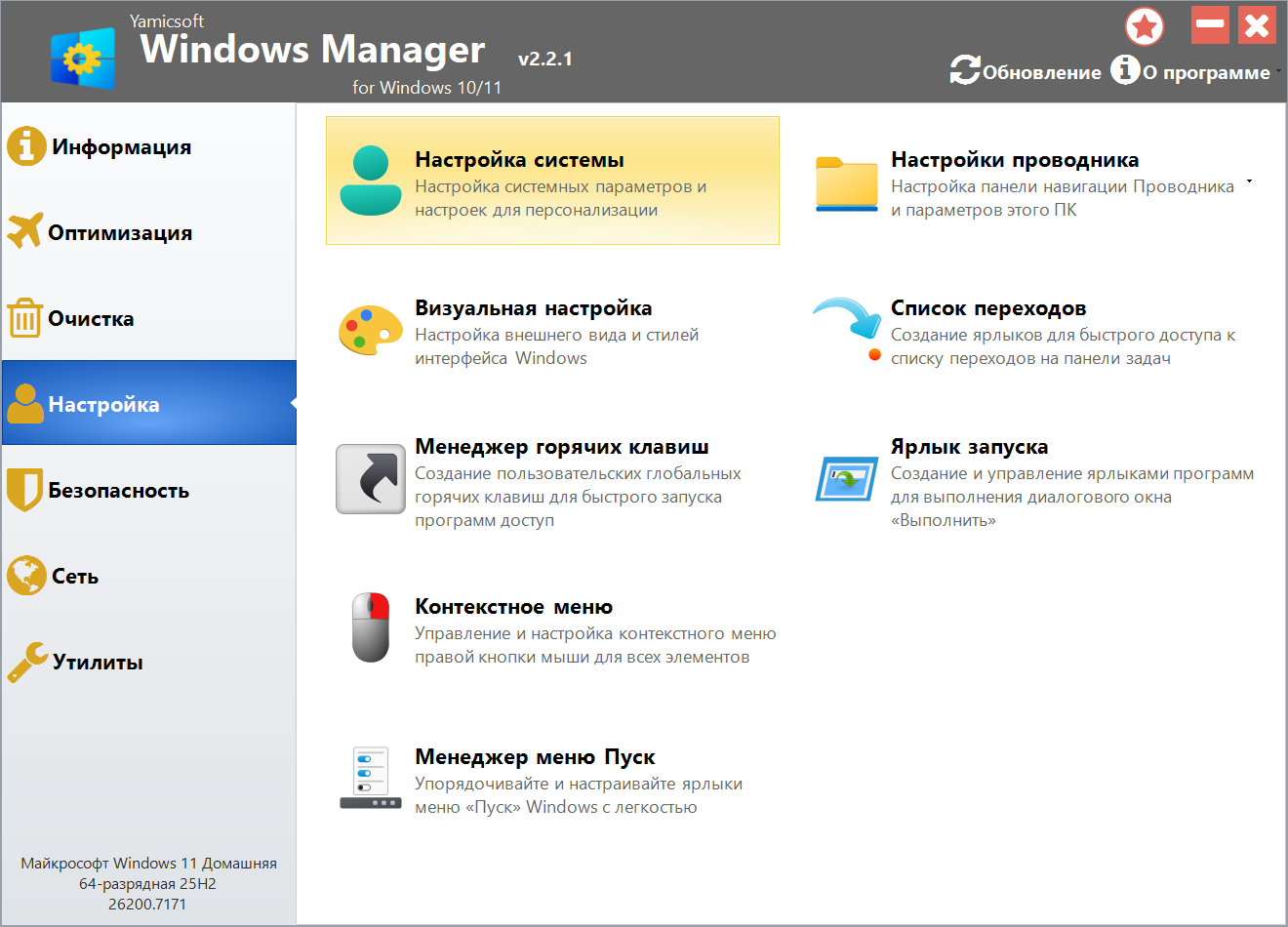Switch to the Настройка sidebar tab

[x=148, y=403]
